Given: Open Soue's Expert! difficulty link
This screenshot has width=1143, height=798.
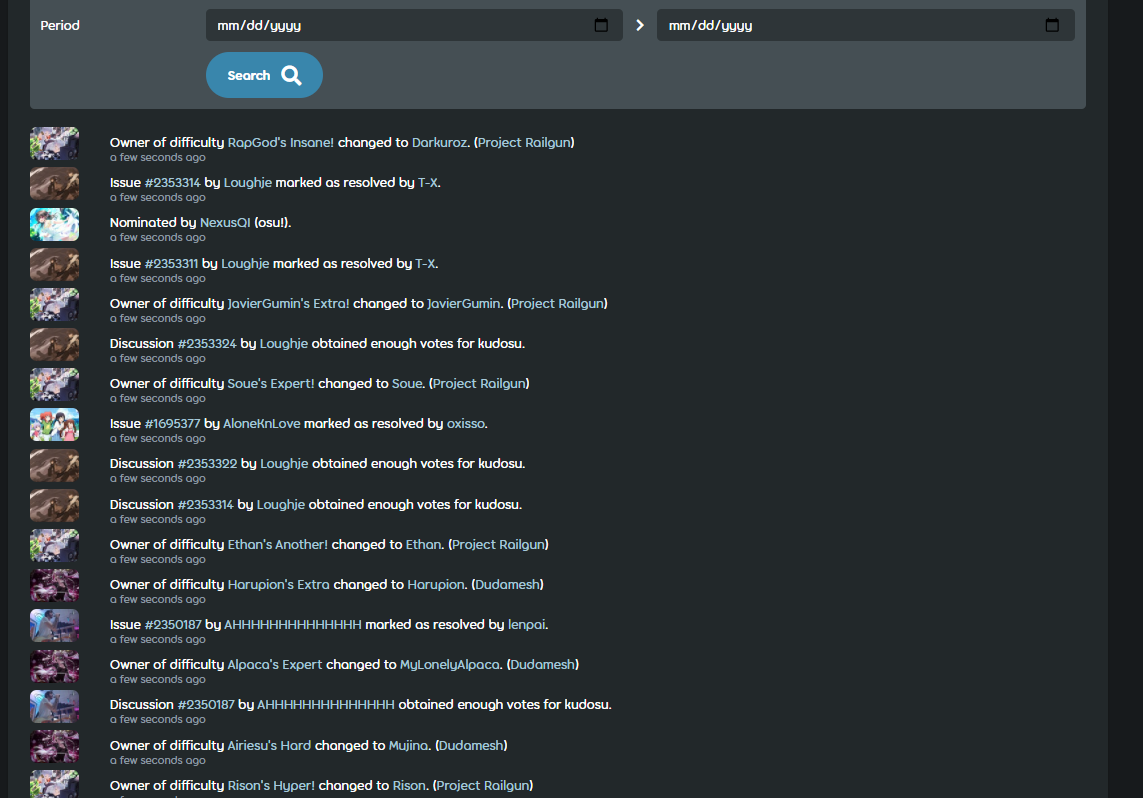Looking at the screenshot, I should point(271,384).
